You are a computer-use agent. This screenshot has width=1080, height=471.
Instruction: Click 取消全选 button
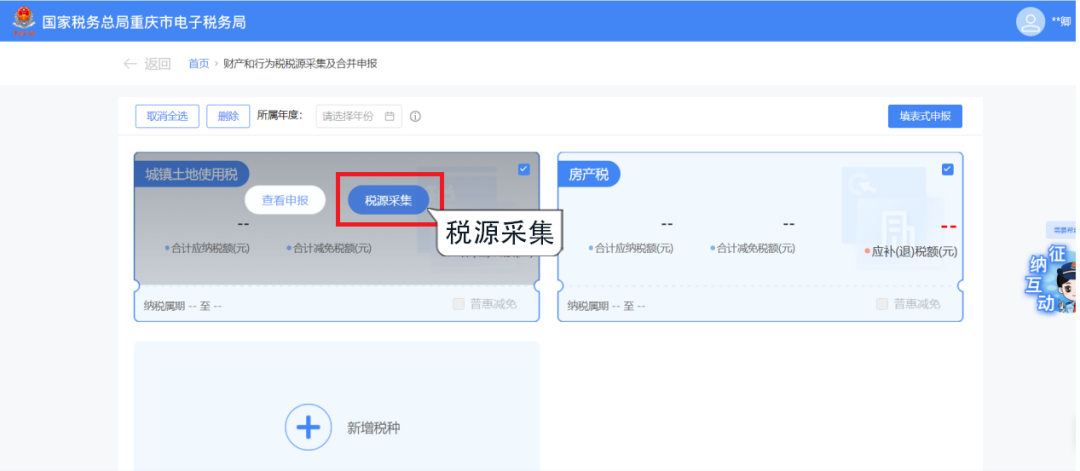pyautogui.click(x=167, y=116)
